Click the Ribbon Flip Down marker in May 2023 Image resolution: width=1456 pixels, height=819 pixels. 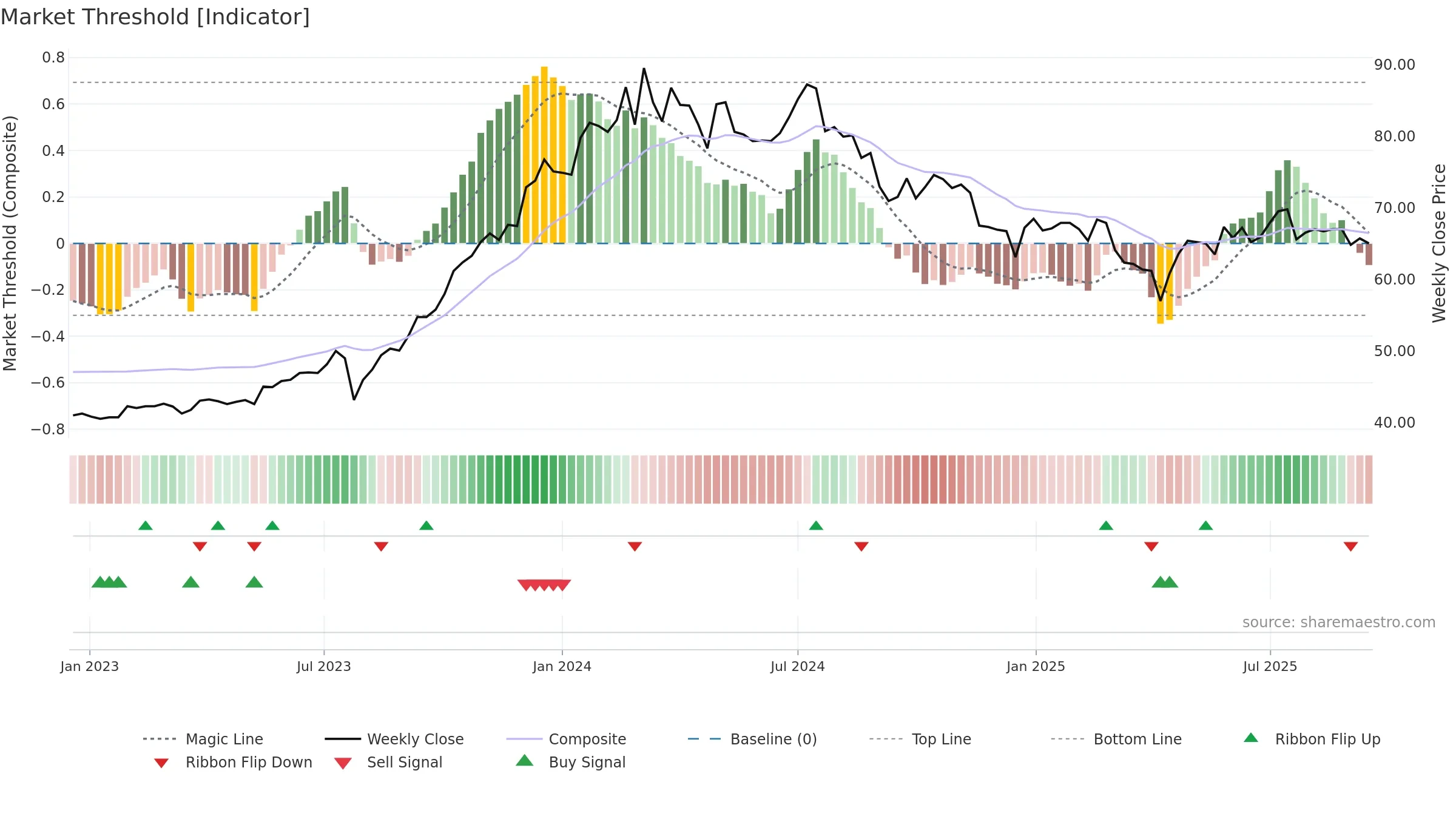coord(254,547)
